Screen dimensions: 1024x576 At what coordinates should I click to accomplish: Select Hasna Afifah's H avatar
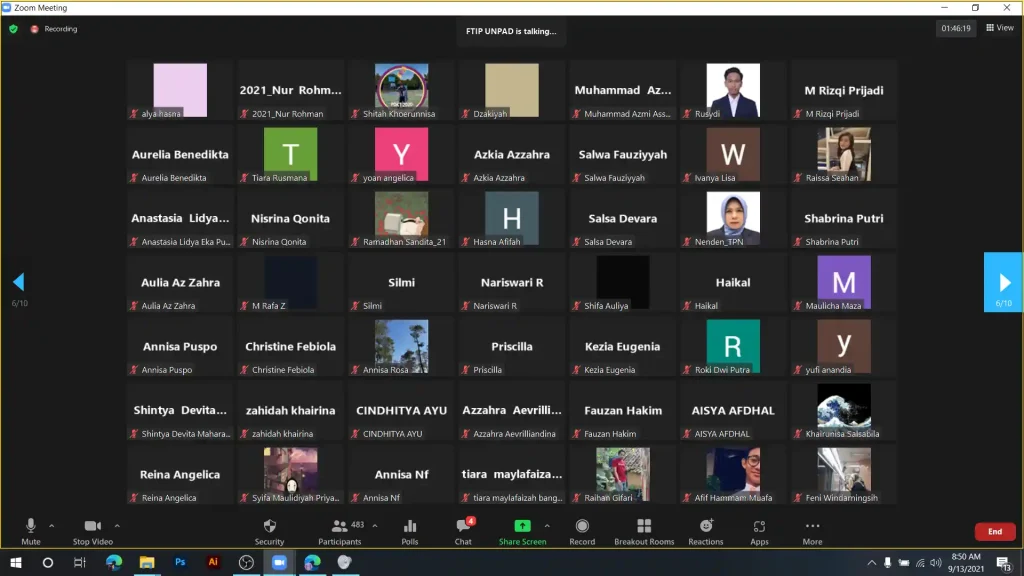tap(512, 218)
